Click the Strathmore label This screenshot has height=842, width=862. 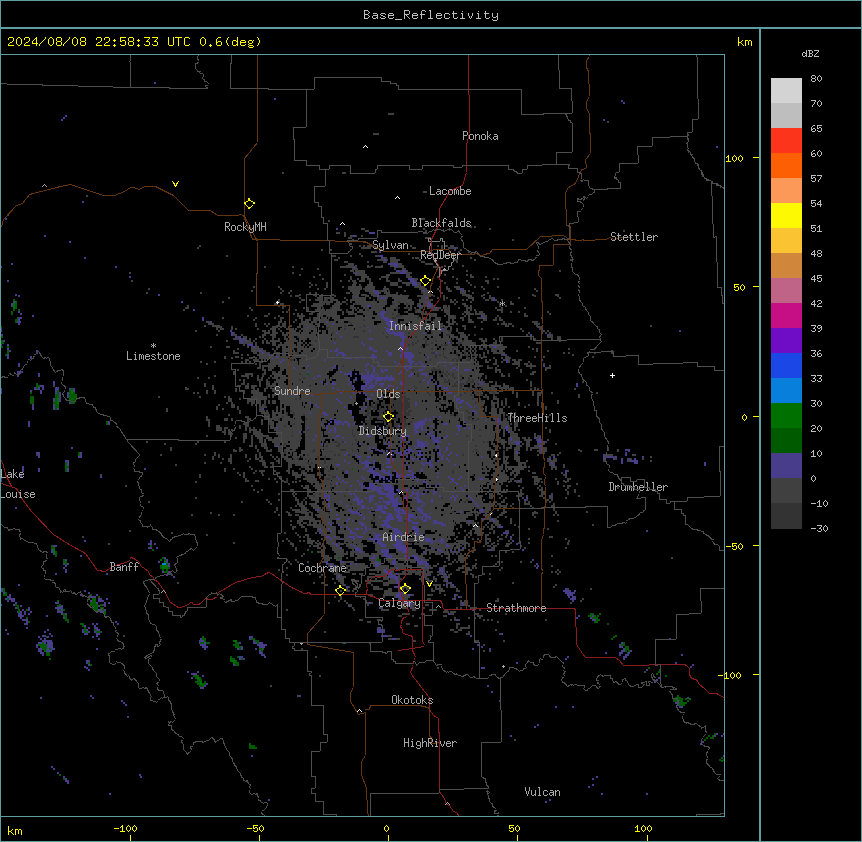click(516, 608)
